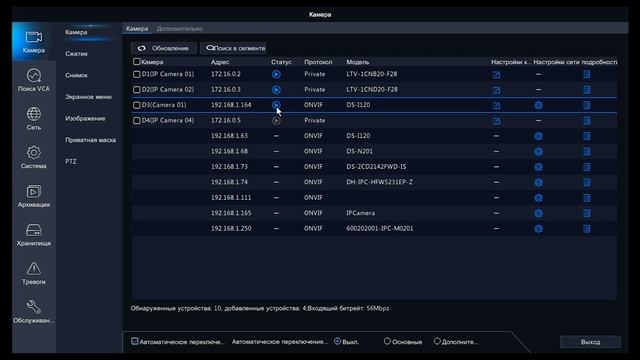Show details for 600202001-IPC-M0201 device
This screenshot has height=360, width=640.
pyautogui.click(x=587, y=229)
